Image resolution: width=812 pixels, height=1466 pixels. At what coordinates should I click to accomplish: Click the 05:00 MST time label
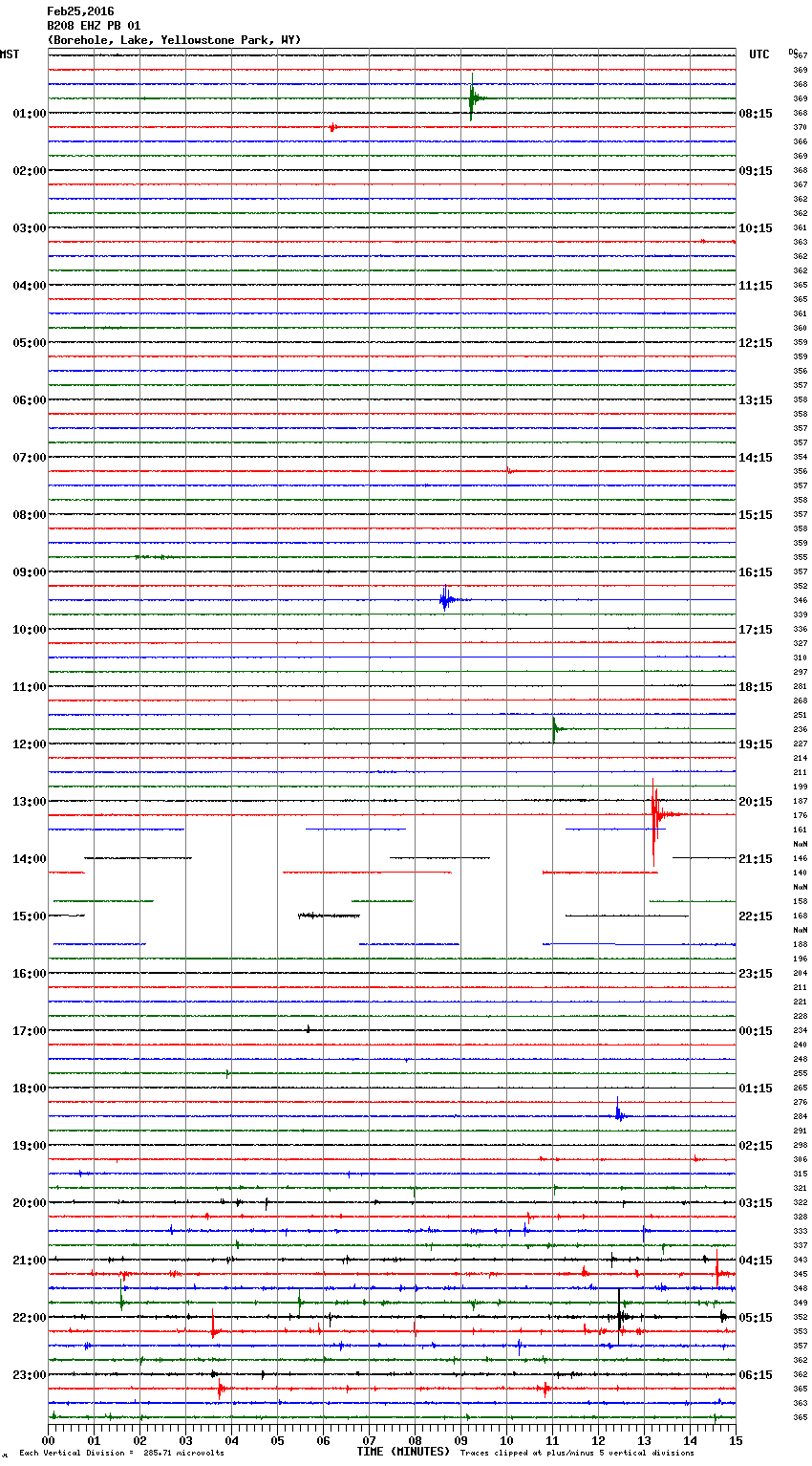click(30, 343)
